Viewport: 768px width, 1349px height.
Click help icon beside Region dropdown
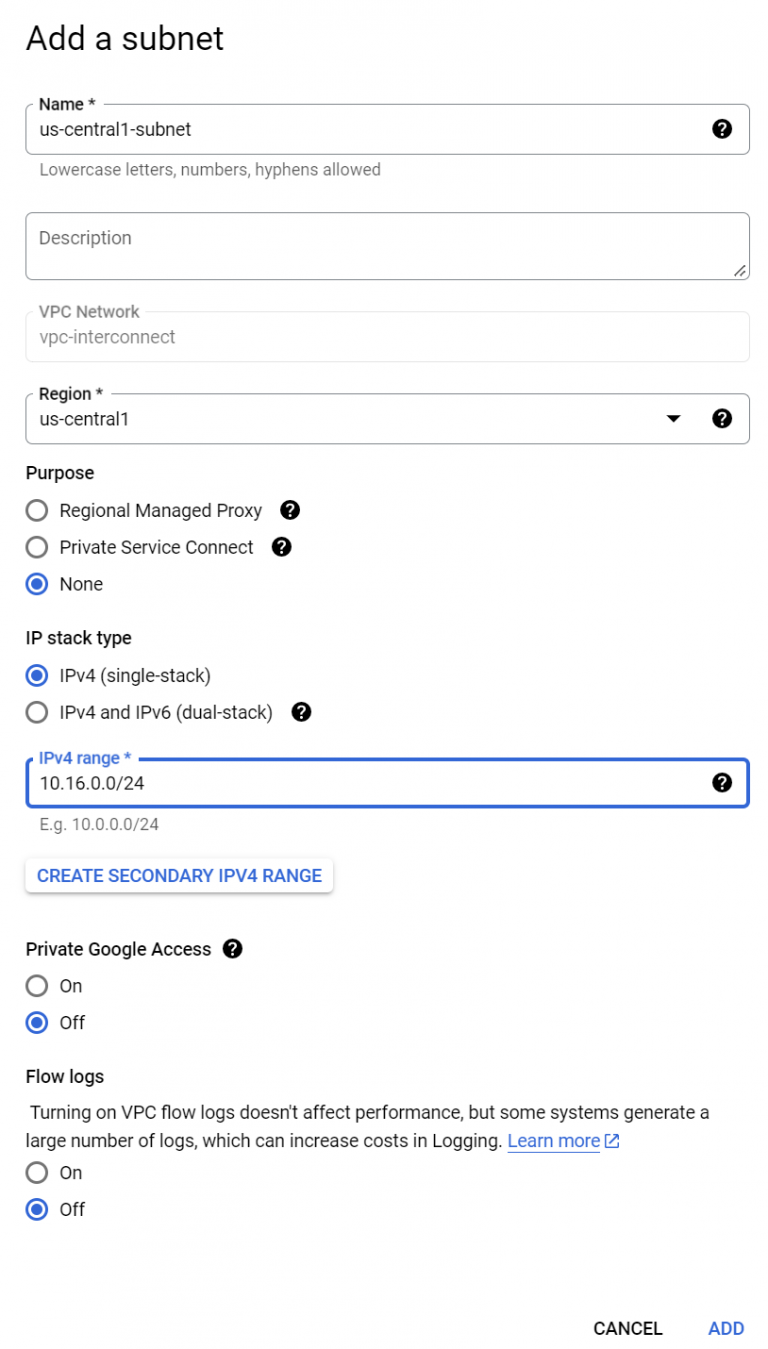[x=723, y=418]
